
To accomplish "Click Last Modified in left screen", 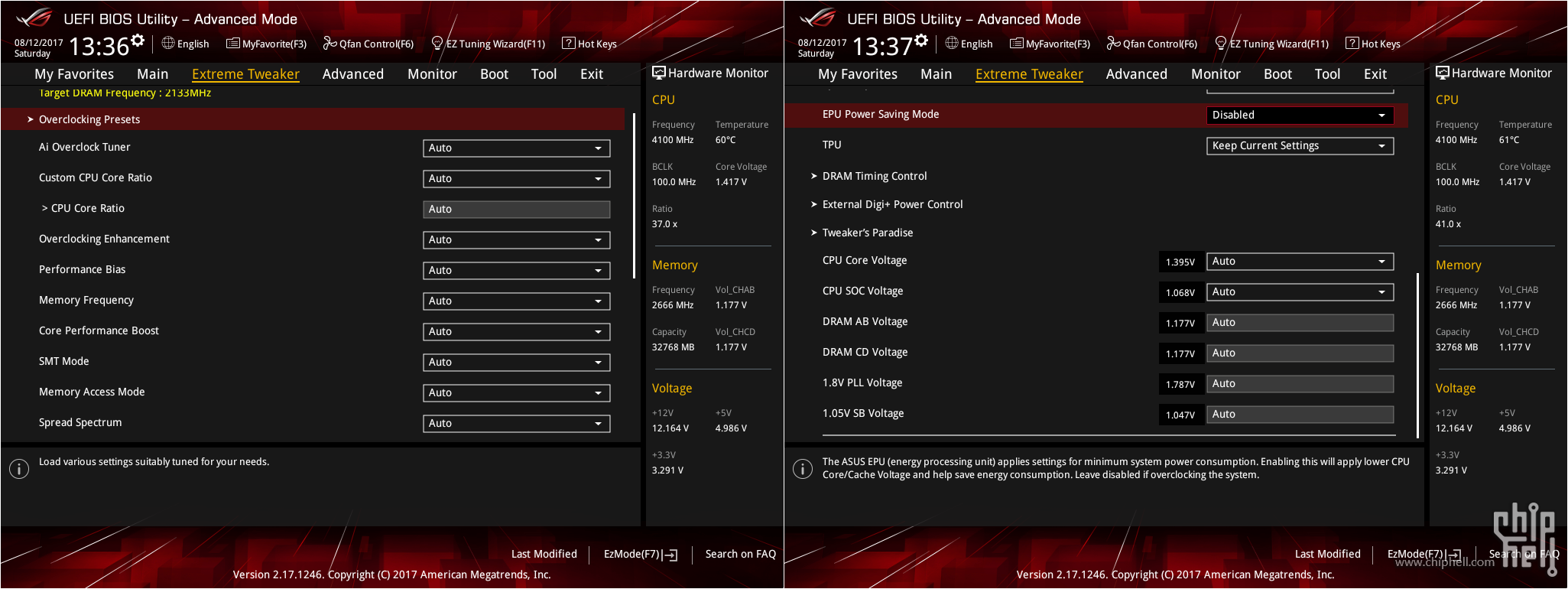I will pyautogui.click(x=544, y=554).
